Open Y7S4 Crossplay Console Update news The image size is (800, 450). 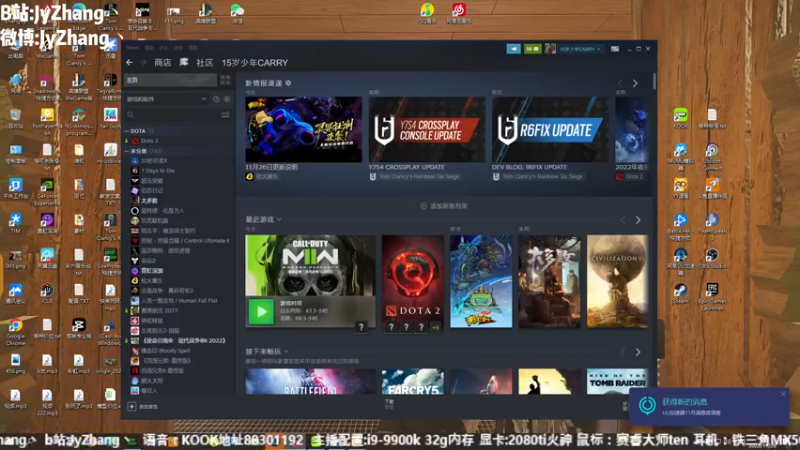click(x=427, y=130)
